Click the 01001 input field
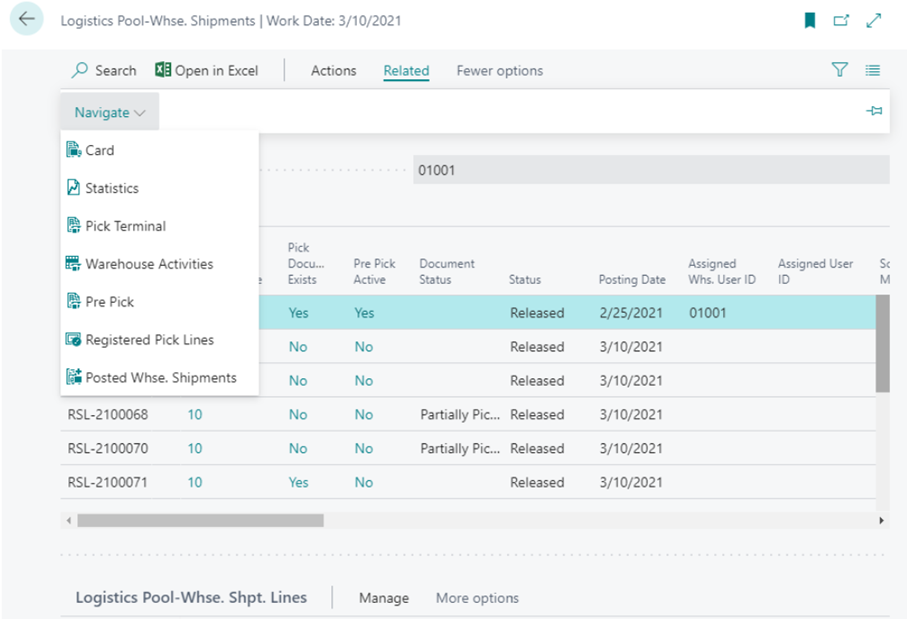Viewport: 907px width, 619px height. tap(650, 170)
